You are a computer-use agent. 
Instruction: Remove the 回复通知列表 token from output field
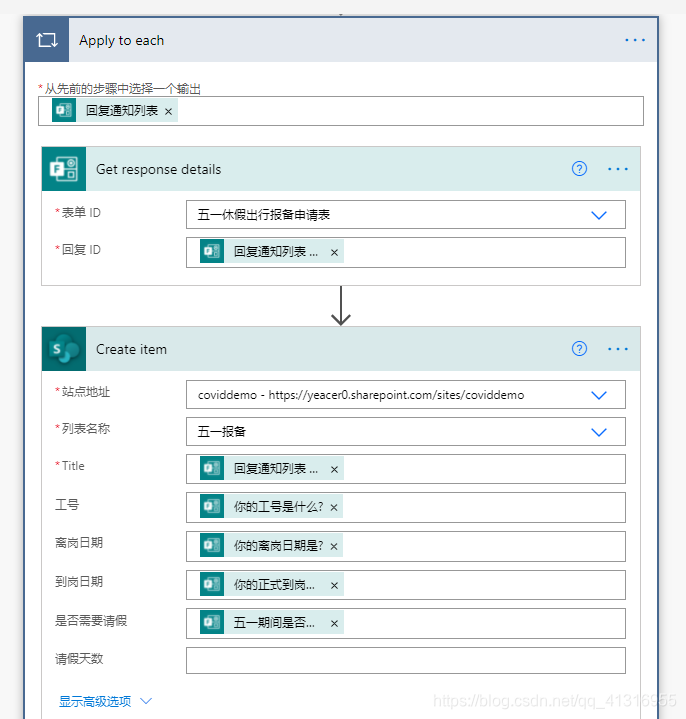coord(168,111)
